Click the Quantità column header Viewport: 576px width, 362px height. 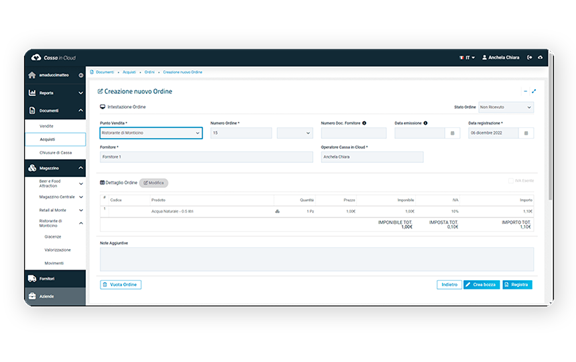point(307,200)
